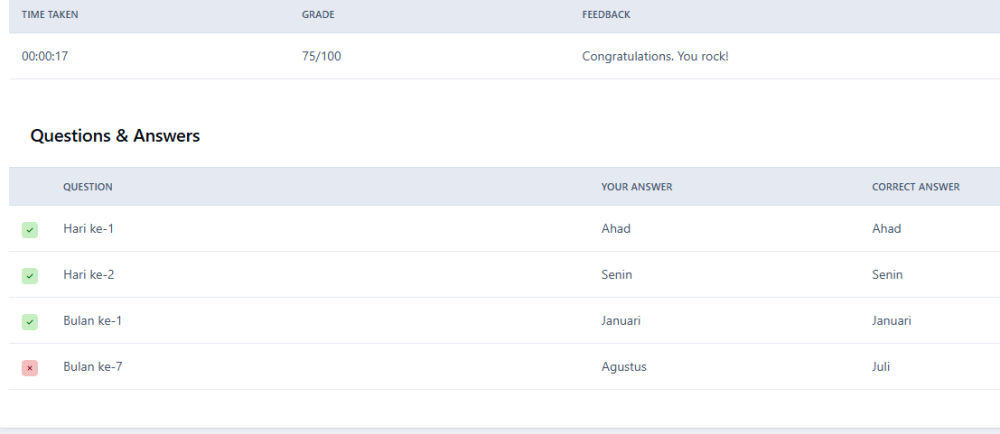
Task: Click the QUESTION column header
Action: click(88, 187)
